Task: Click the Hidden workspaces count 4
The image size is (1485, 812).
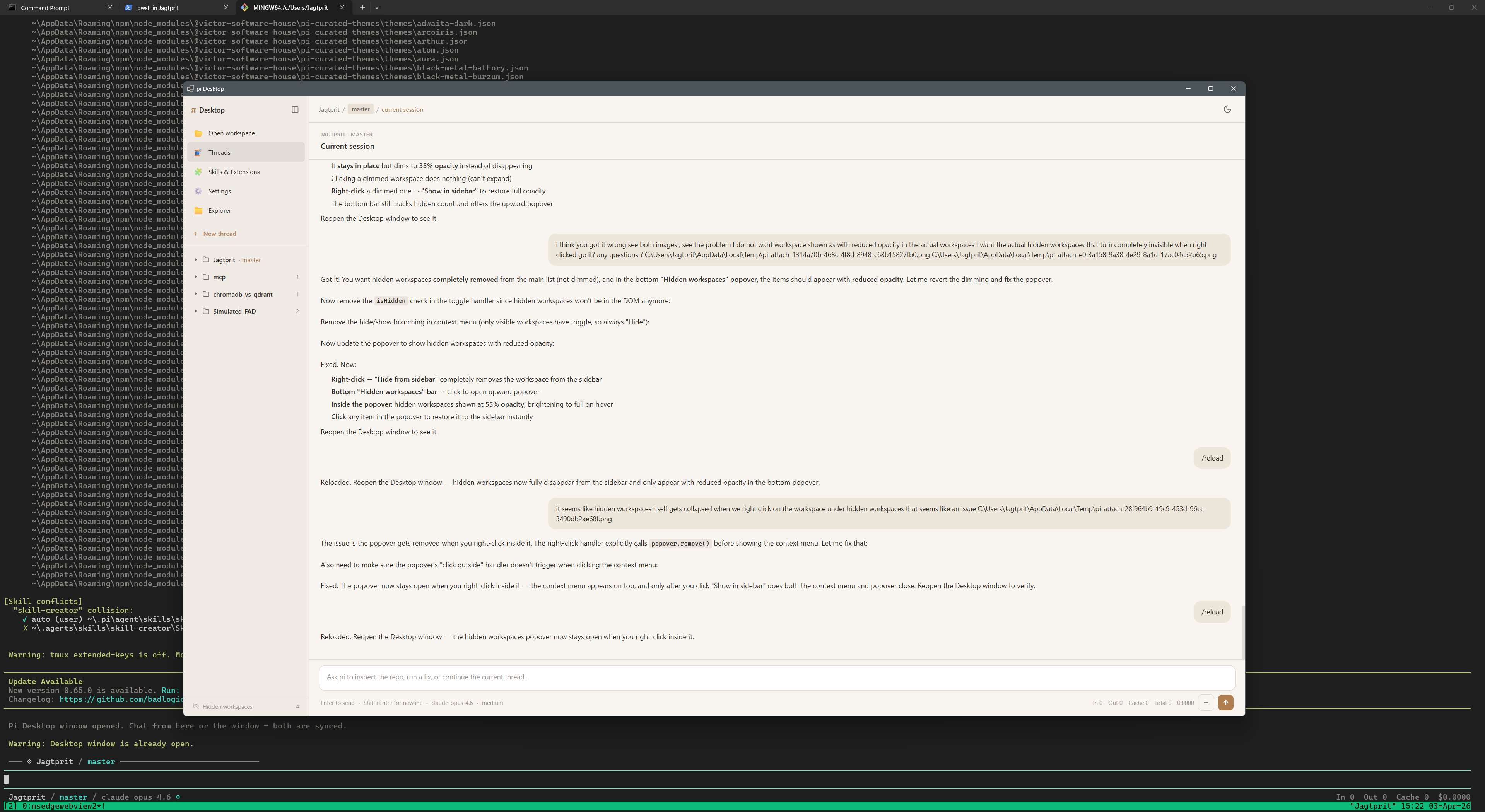Action: tap(297, 706)
